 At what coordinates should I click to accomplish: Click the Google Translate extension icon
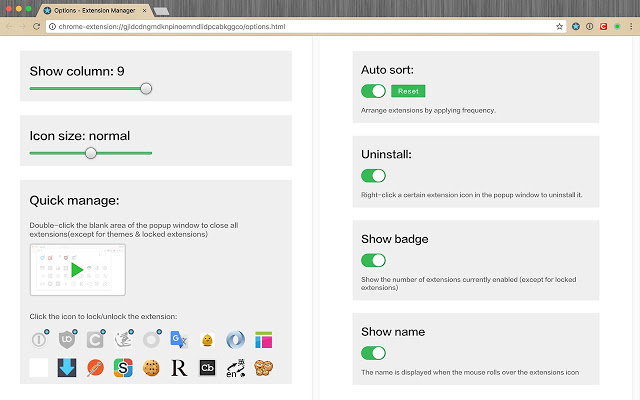pos(179,340)
